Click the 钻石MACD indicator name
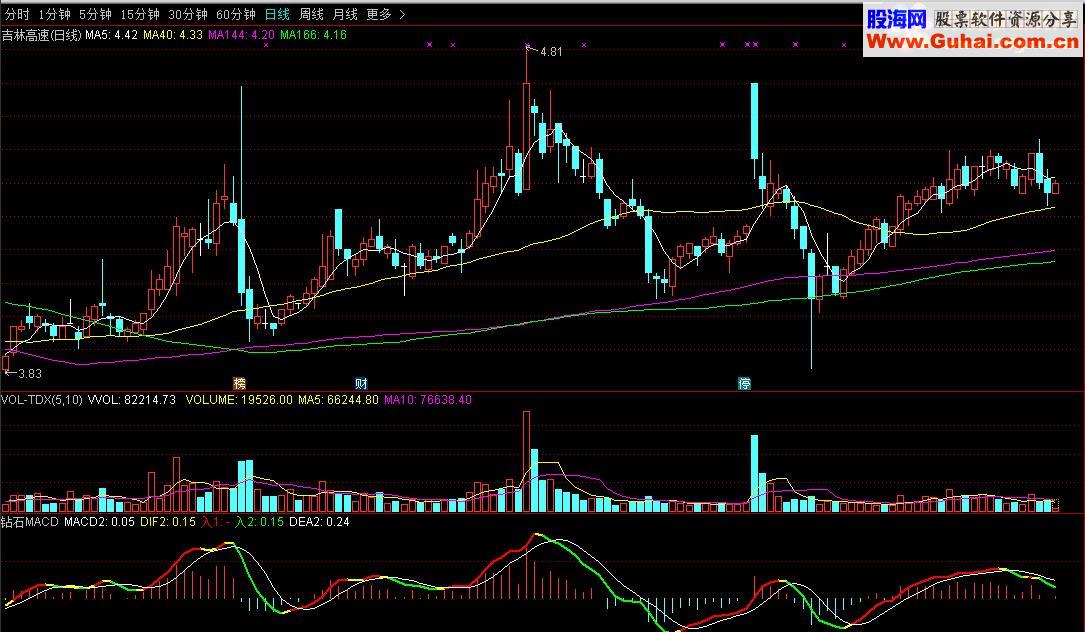The width and height of the screenshot is (1085, 632). pyautogui.click(x=30, y=522)
